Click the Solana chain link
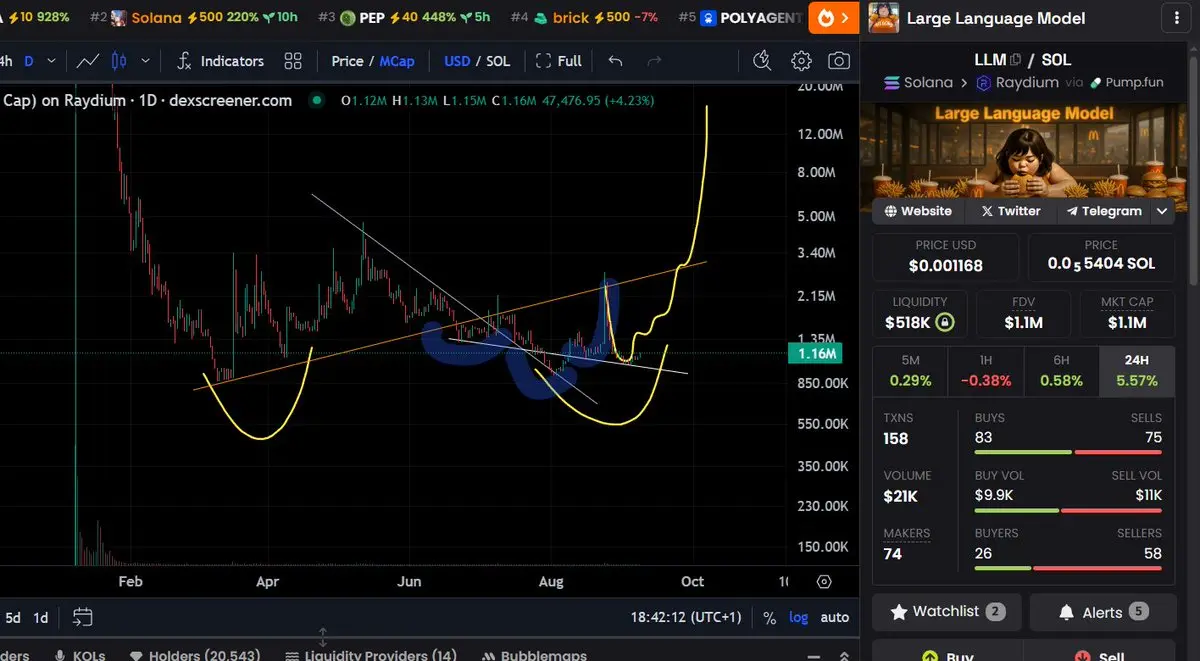Image resolution: width=1200 pixels, height=661 pixels. tap(919, 83)
